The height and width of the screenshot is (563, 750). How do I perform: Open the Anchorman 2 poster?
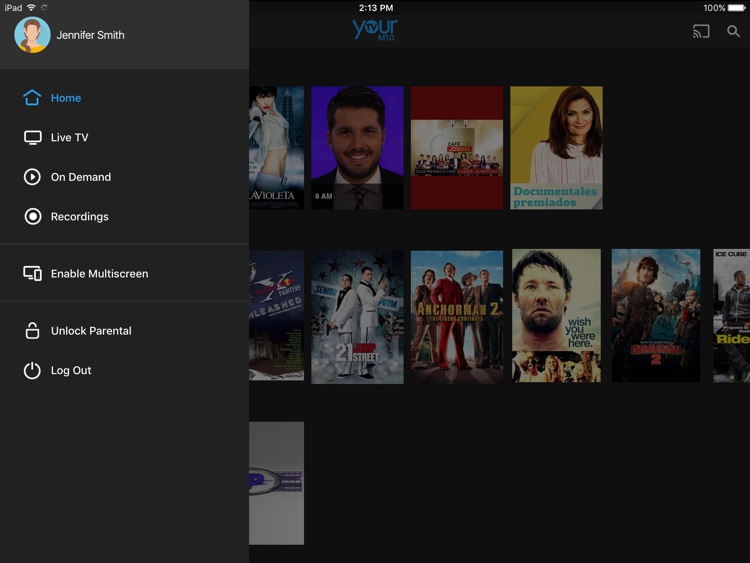[457, 317]
